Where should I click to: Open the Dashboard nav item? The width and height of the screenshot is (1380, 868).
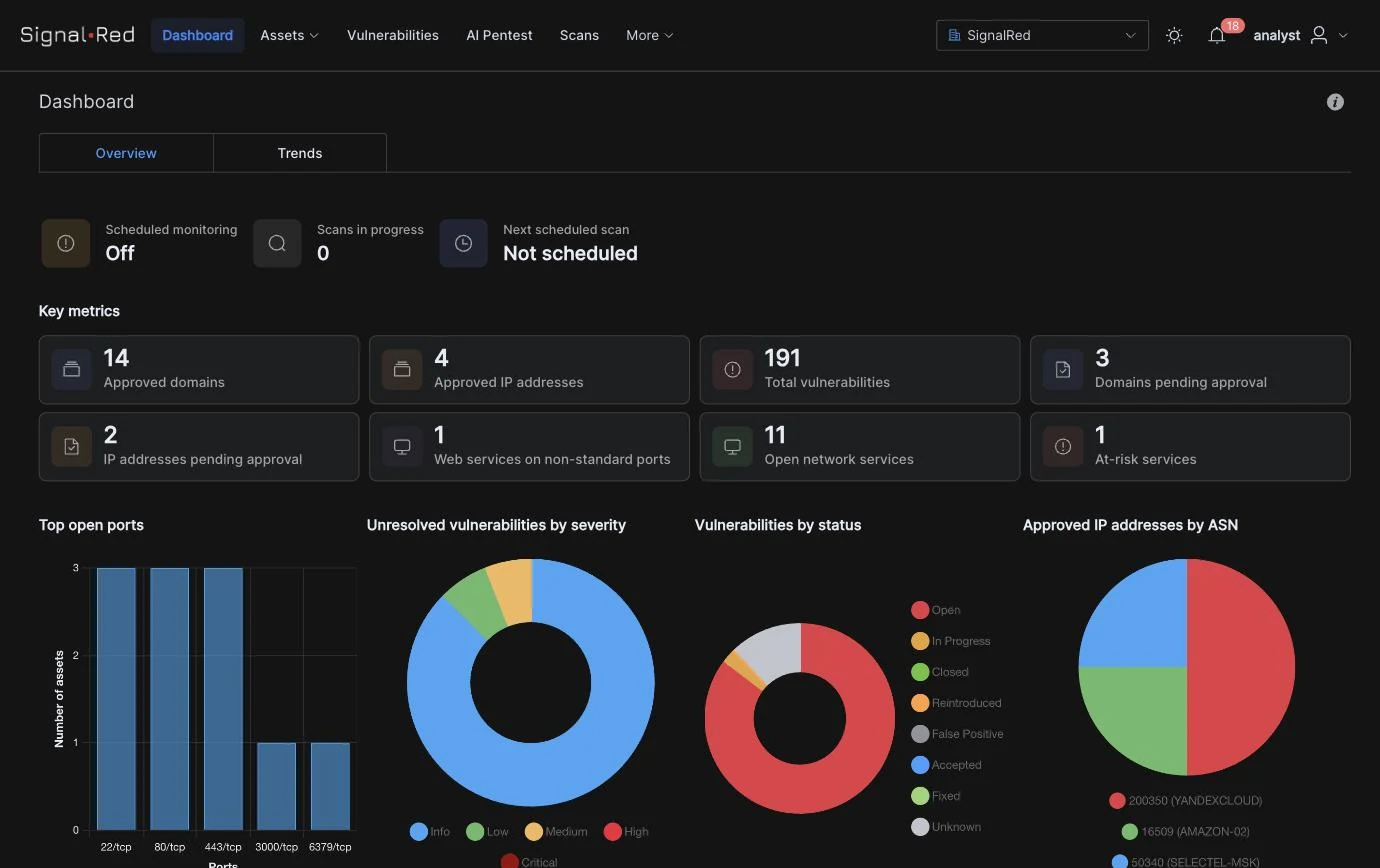197,35
